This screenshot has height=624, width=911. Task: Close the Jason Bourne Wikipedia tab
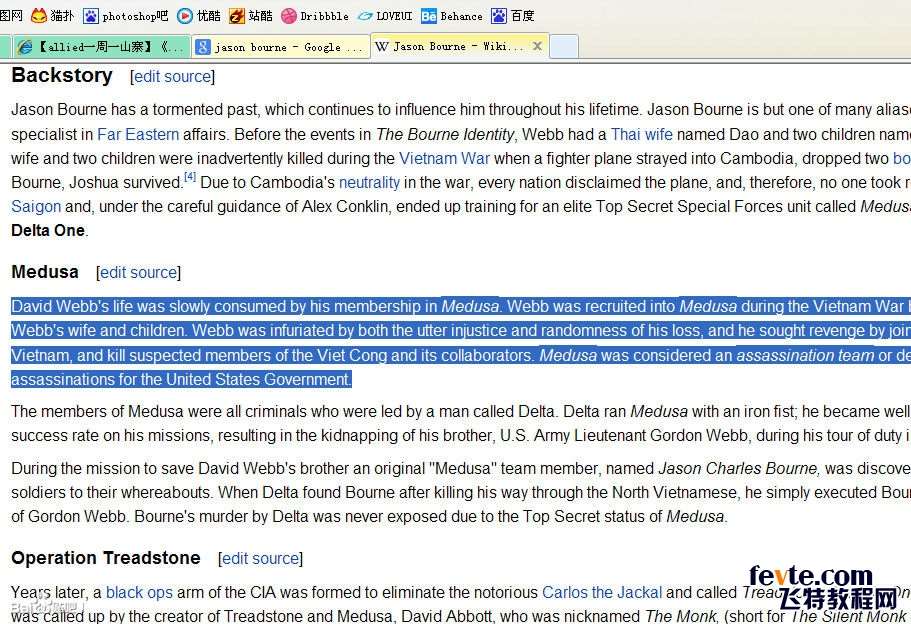(537, 46)
